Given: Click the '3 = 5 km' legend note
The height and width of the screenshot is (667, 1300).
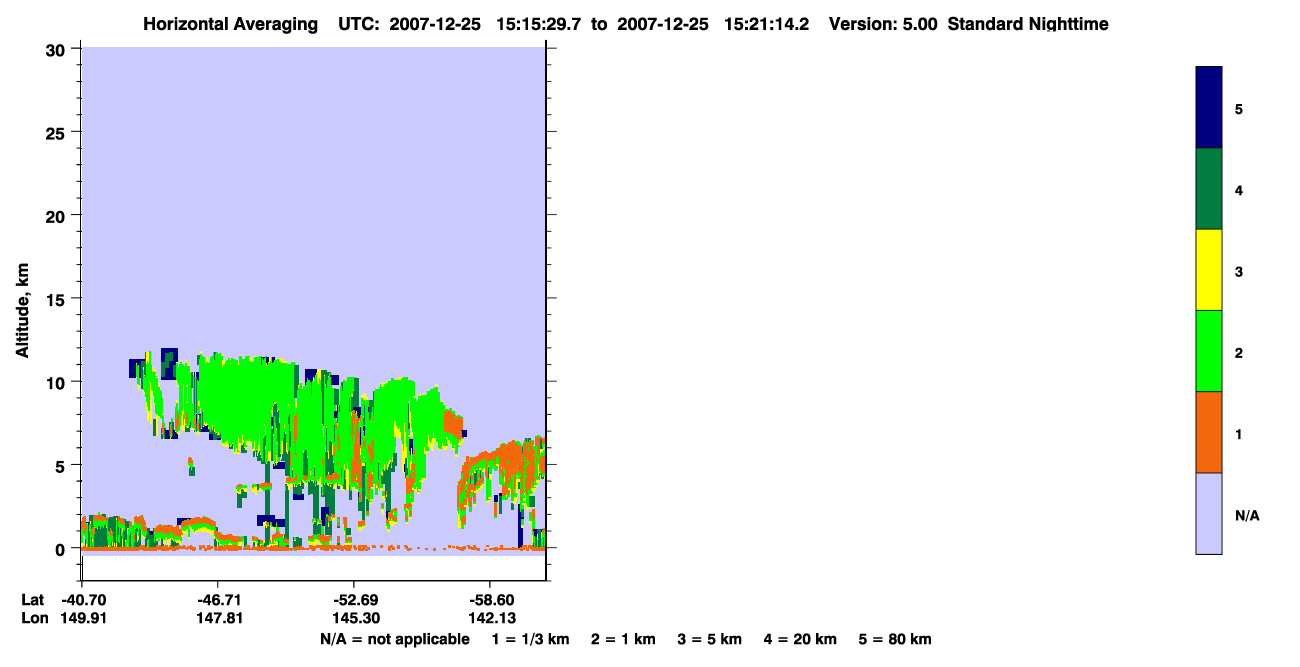Looking at the screenshot, I should click(x=710, y=639).
